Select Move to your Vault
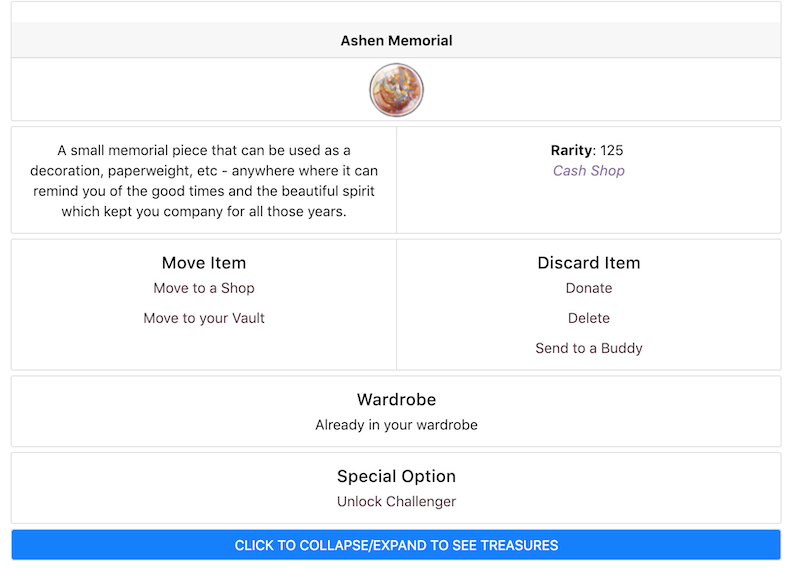This screenshot has width=800, height=583. pos(204,318)
